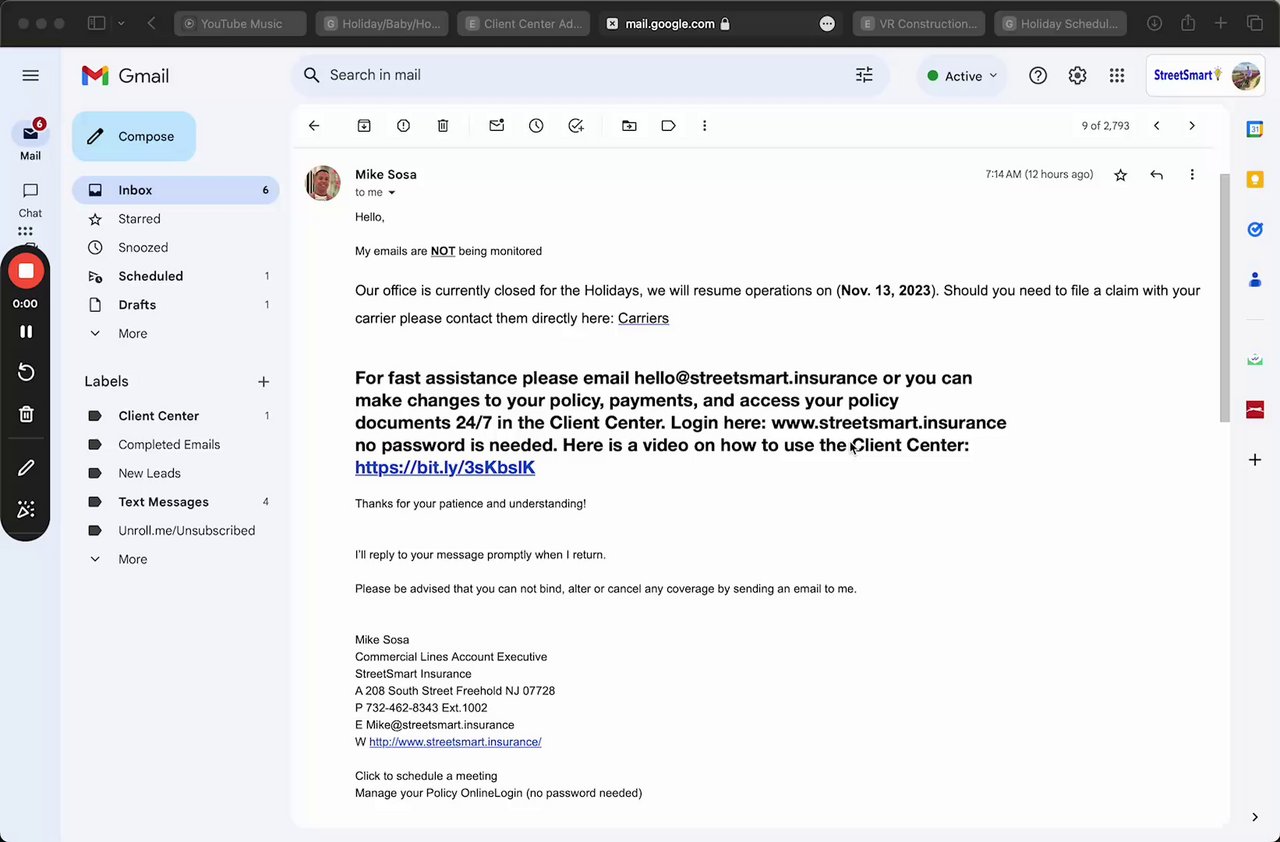Viewport: 1280px width, 842px height.
Task: Click the email vertical scrollbar
Action: point(1224,297)
